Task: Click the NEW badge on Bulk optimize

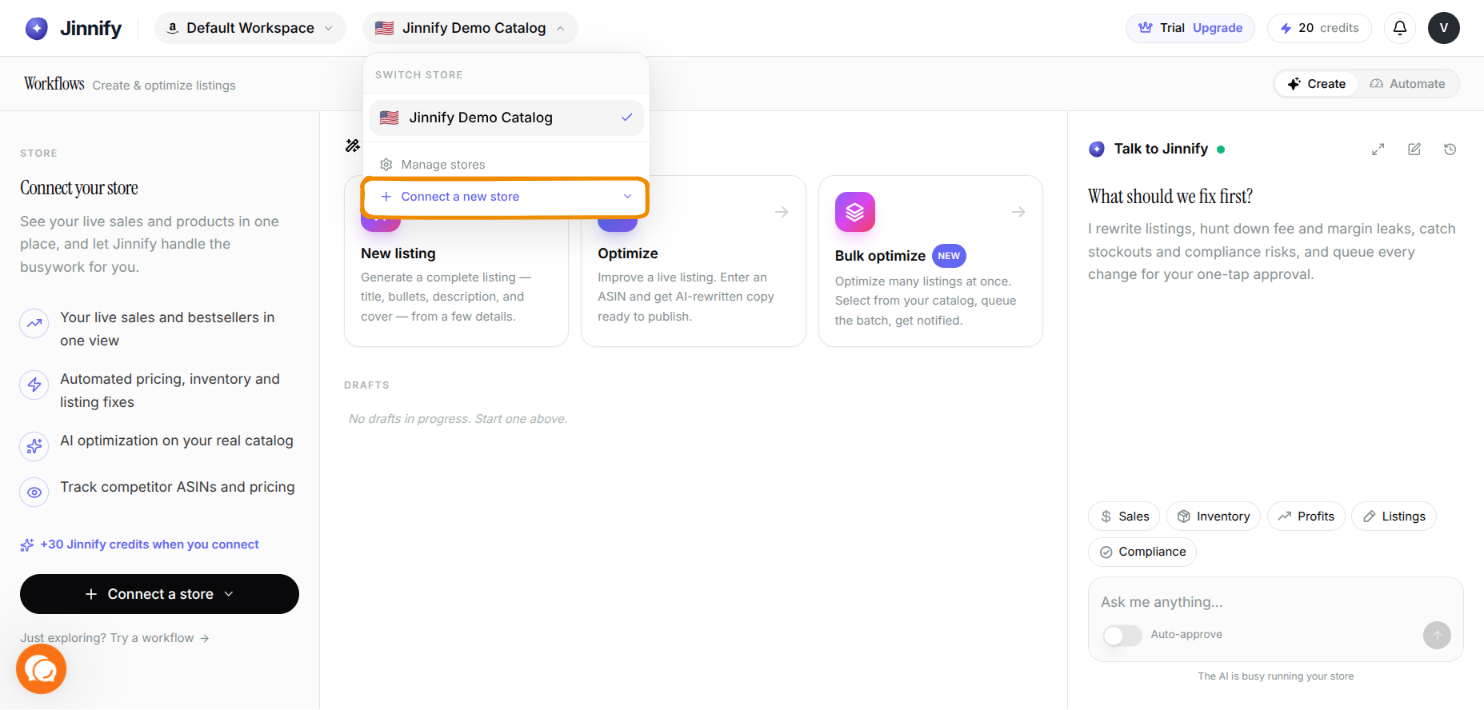Action: tap(949, 256)
